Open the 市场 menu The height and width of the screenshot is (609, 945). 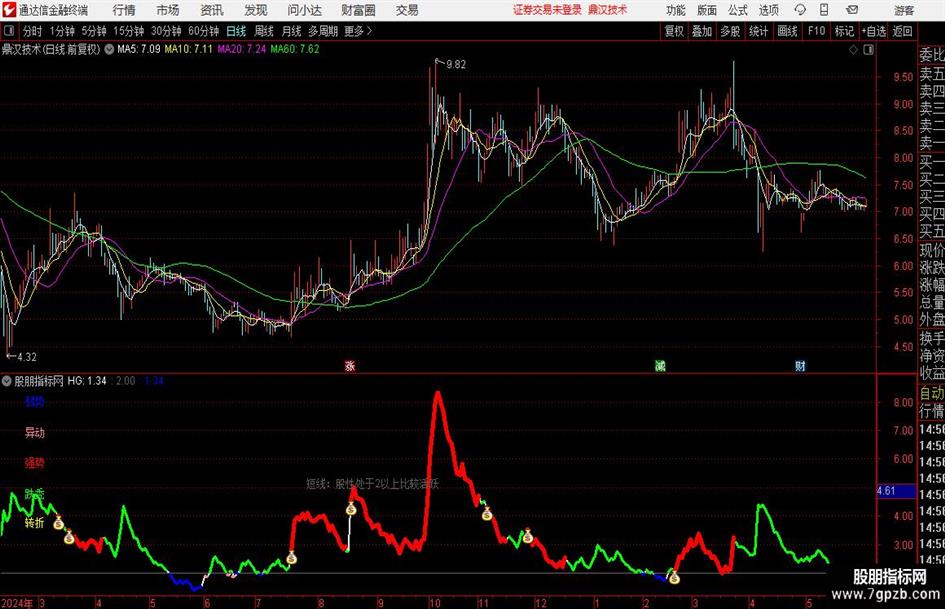(x=168, y=10)
